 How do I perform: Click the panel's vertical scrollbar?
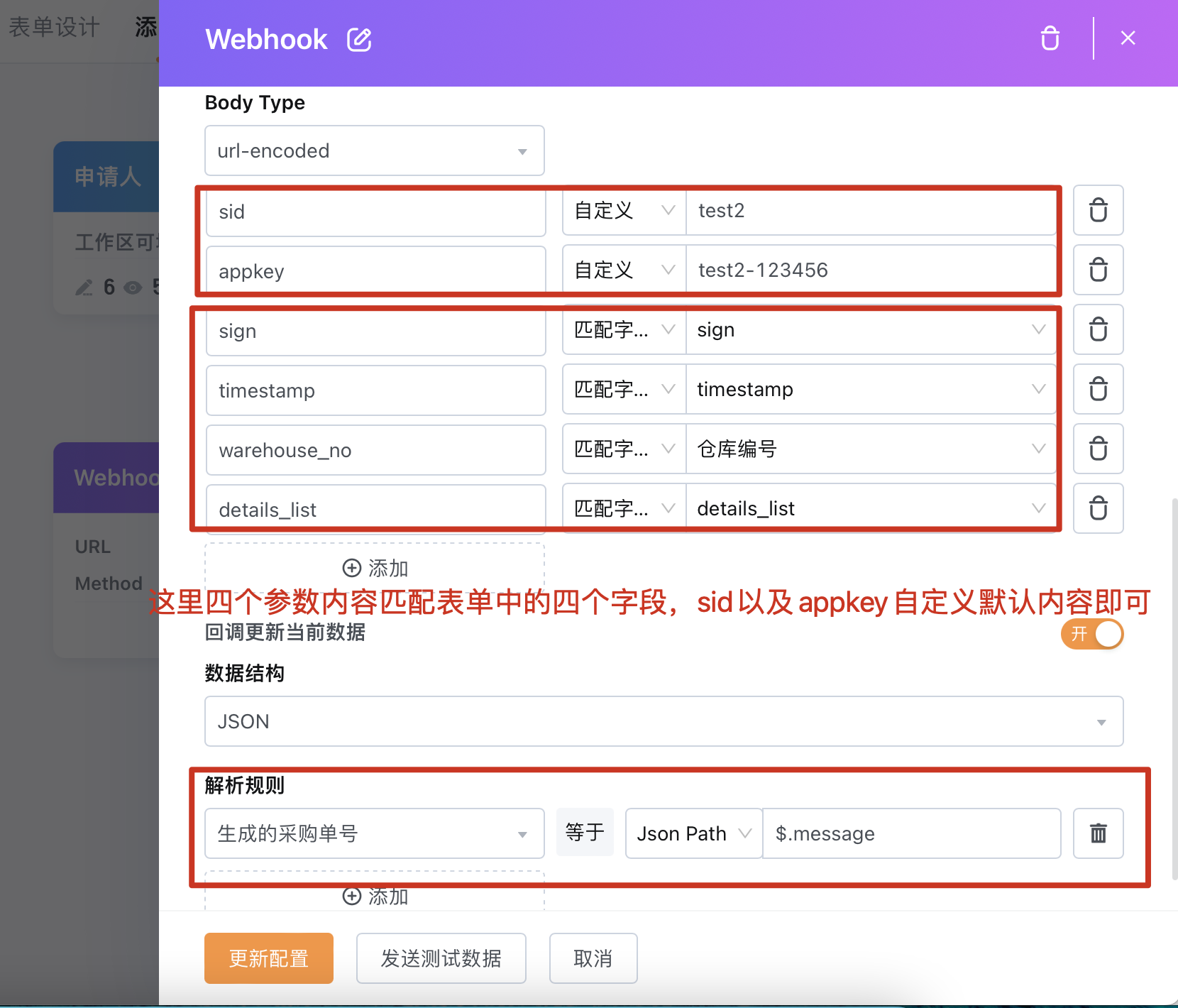[1174, 689]
